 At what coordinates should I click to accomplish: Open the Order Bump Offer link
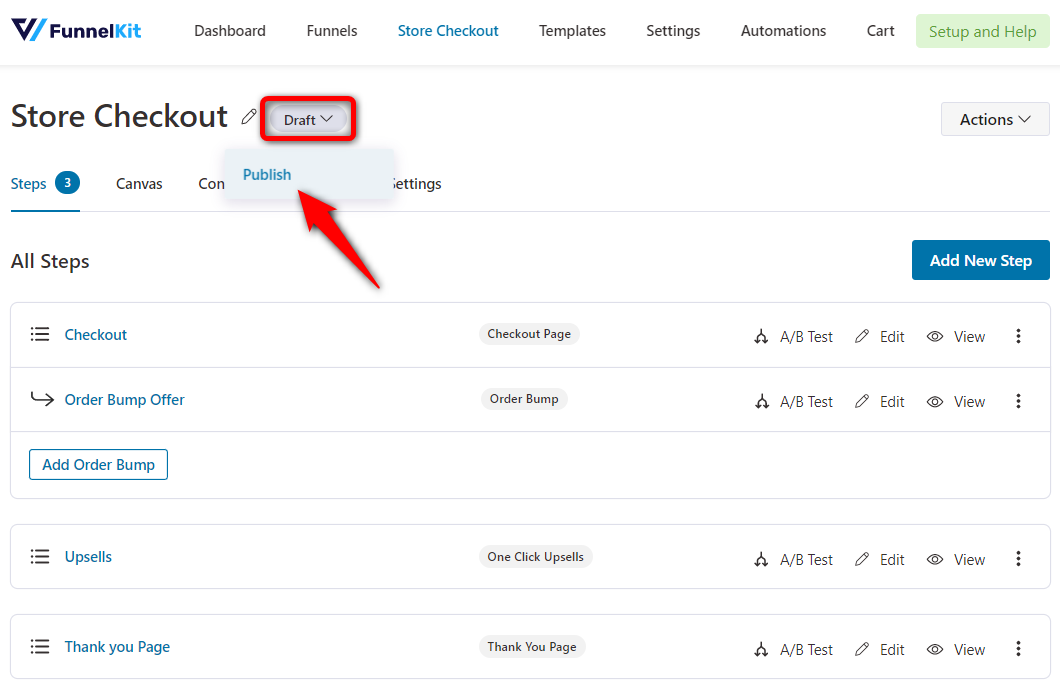click(x=124, y=400)
